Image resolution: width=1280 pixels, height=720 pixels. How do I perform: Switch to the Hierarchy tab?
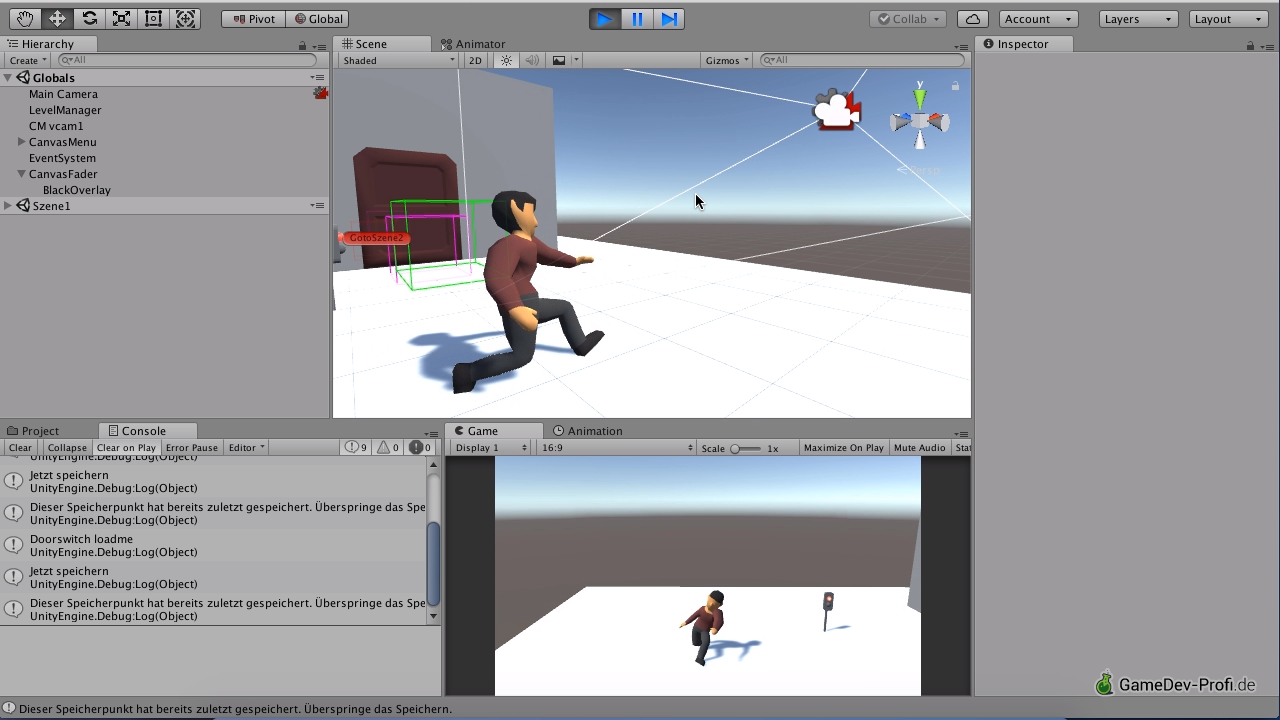pyautogui.click(x=47, y=44)
